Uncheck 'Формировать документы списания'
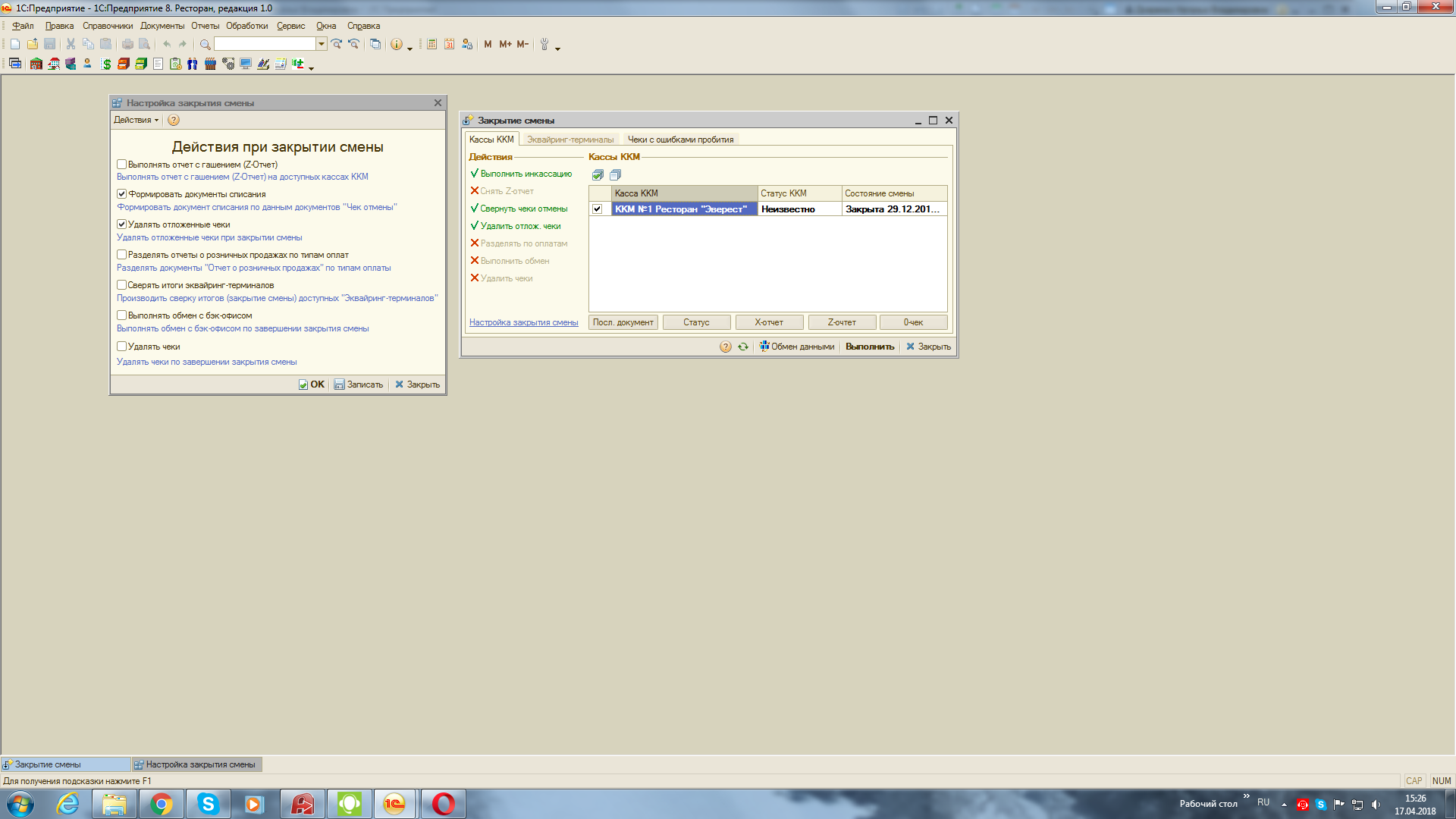This screenshot has width=1456, height=819. [121, 194]
